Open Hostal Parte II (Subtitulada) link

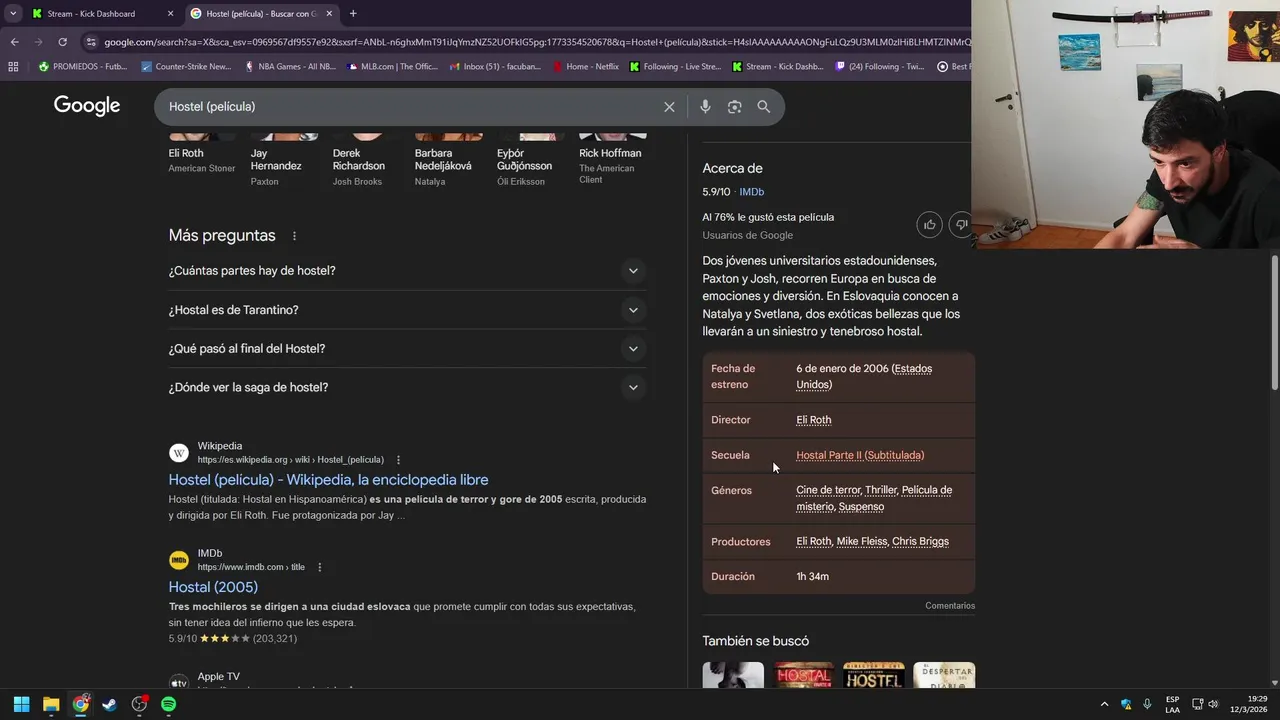[x=860, y=455]
